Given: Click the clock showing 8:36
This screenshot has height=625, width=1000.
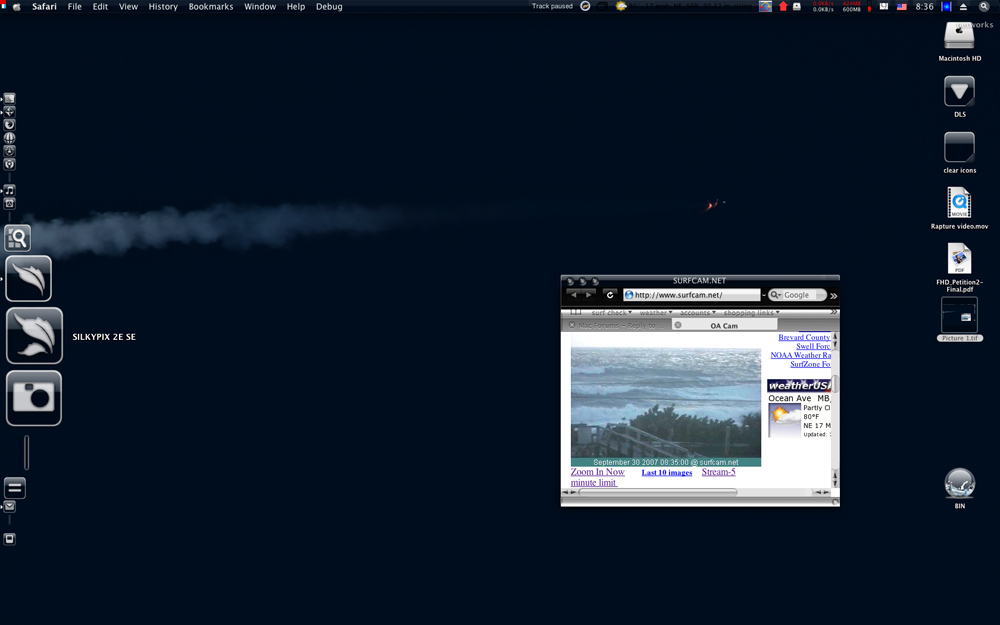Looking at the screenshot, I should tap(924, 6).
